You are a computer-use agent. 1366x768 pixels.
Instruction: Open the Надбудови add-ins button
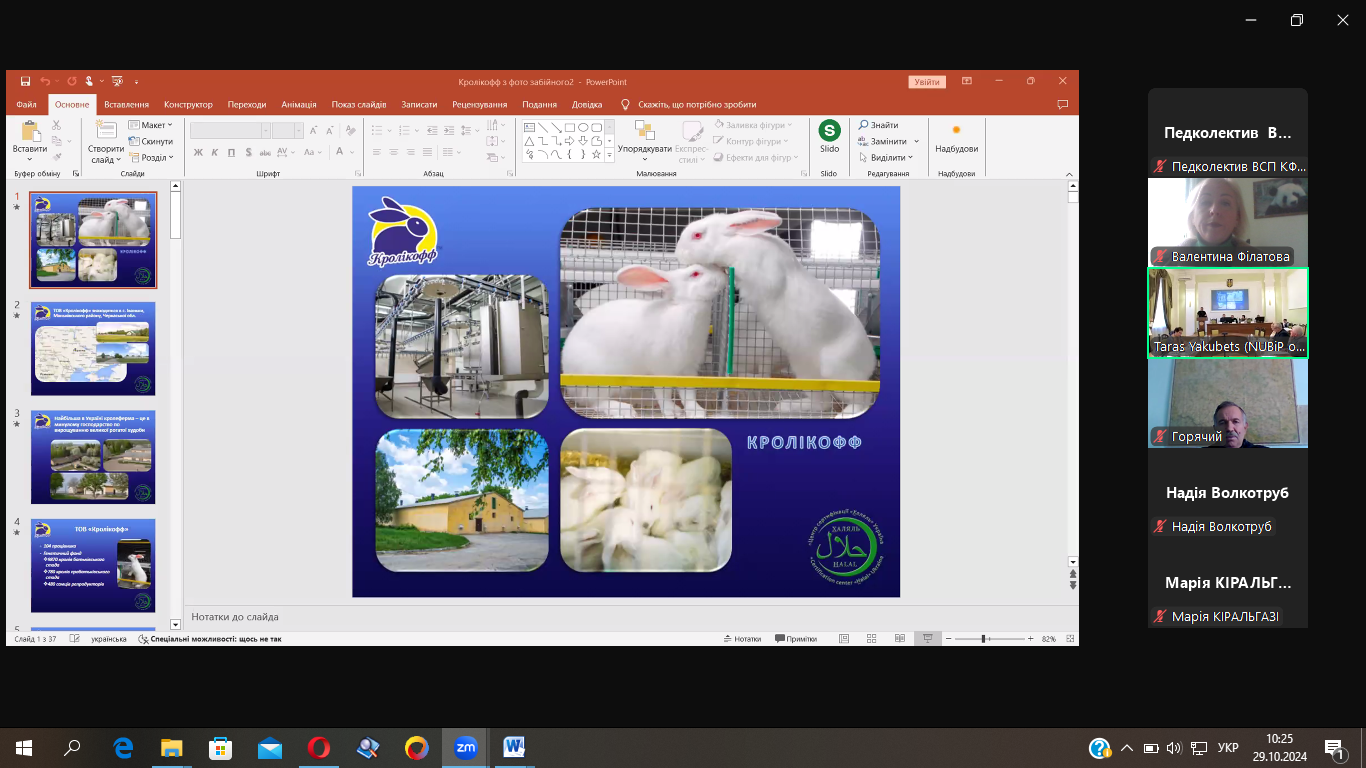pyautogui.click(x=956, y=138)
